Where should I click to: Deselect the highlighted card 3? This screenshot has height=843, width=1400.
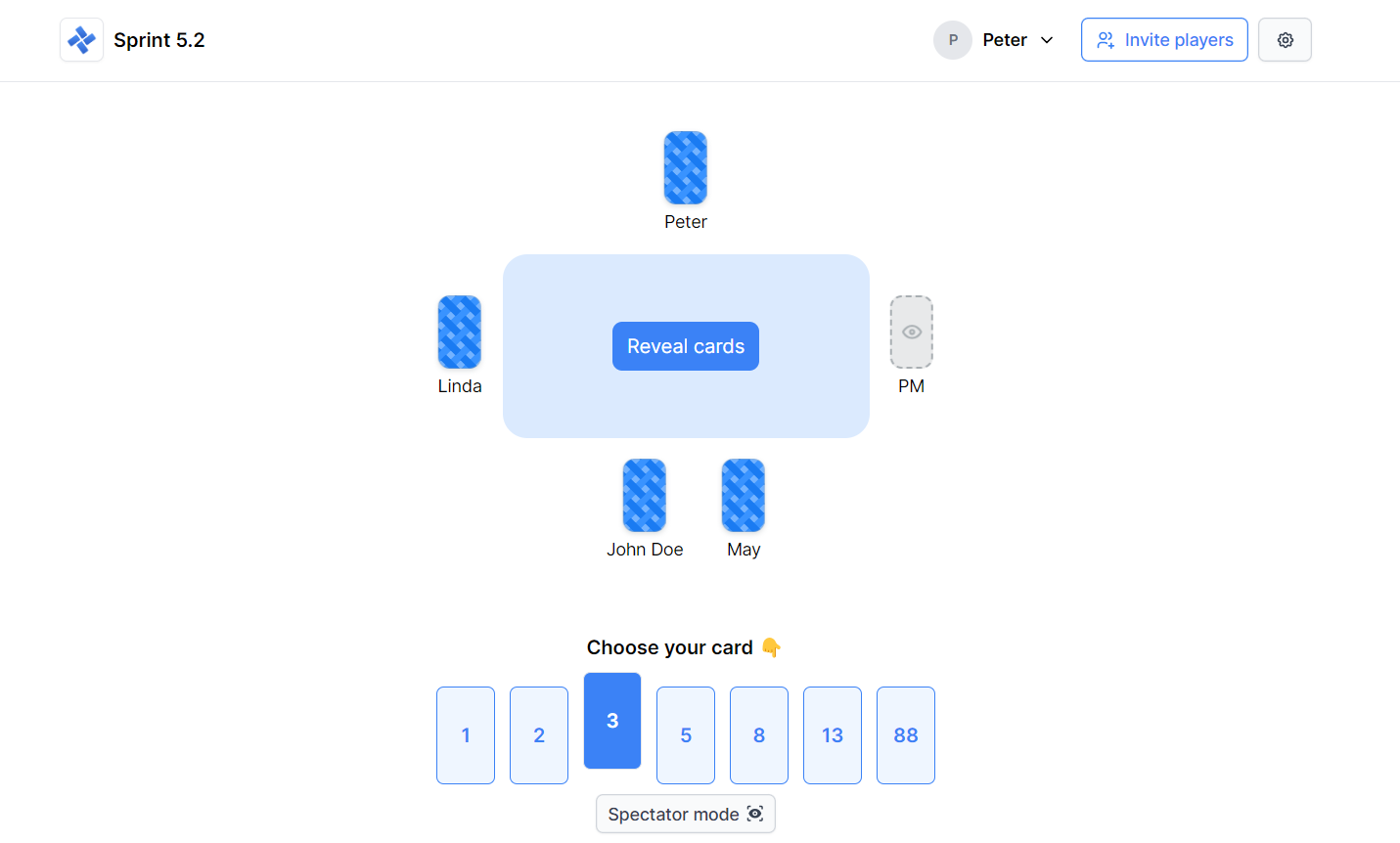pyautogui.click(x=611, y=720)
